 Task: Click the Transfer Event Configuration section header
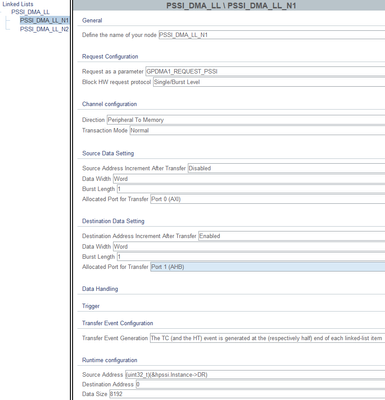(x=117, y=323)
